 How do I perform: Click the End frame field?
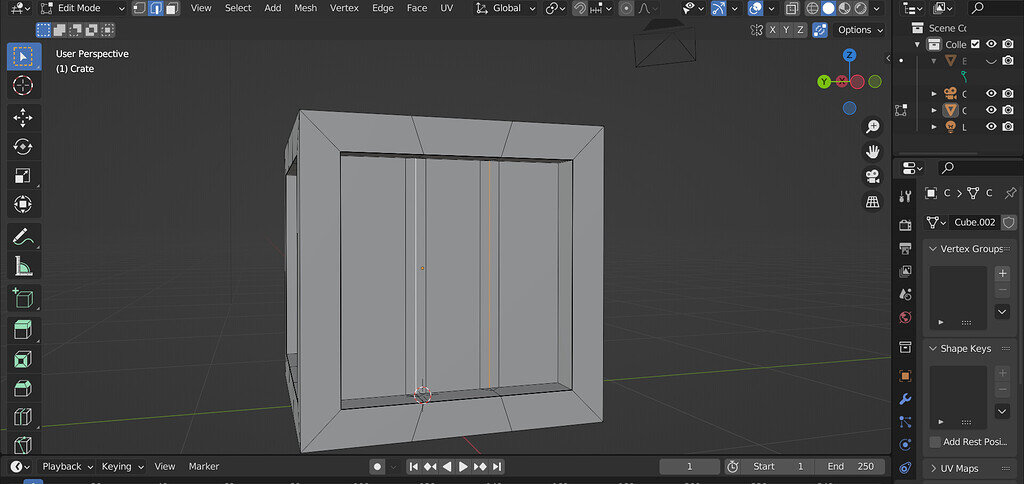coord(848,466)
